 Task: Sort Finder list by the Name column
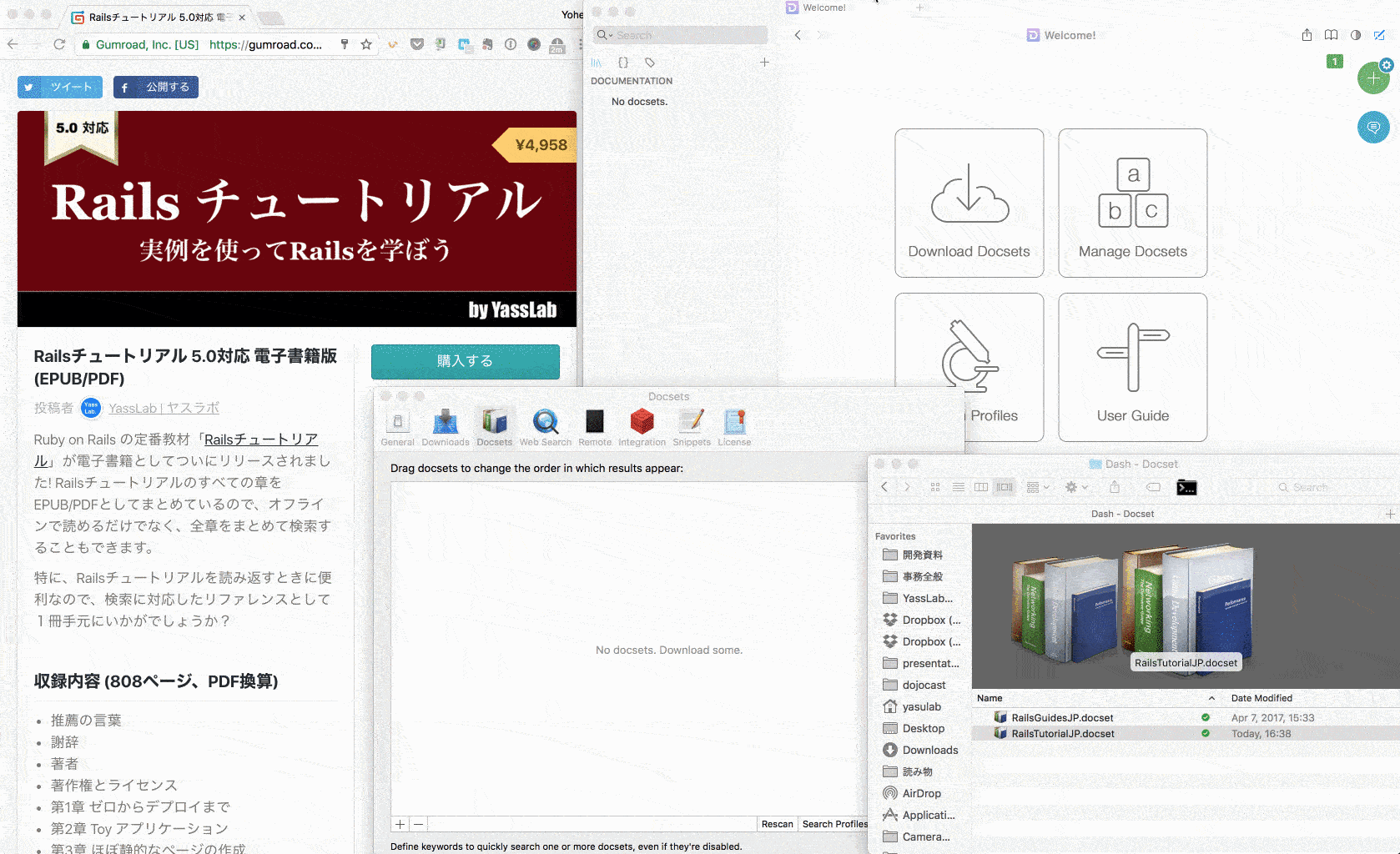click(x=1095, y=698)
